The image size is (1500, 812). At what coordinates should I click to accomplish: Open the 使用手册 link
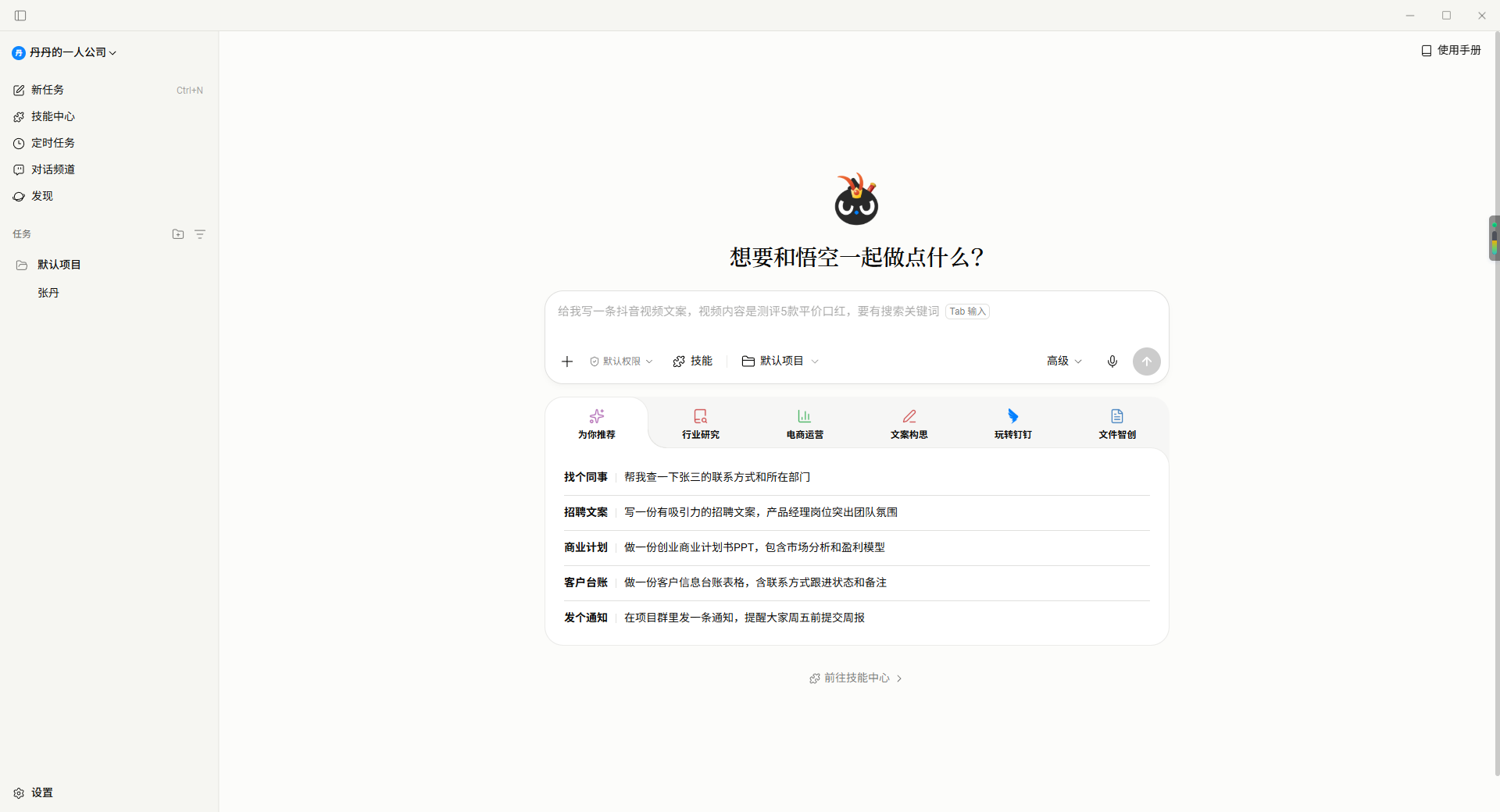[x=1451, y=51]
